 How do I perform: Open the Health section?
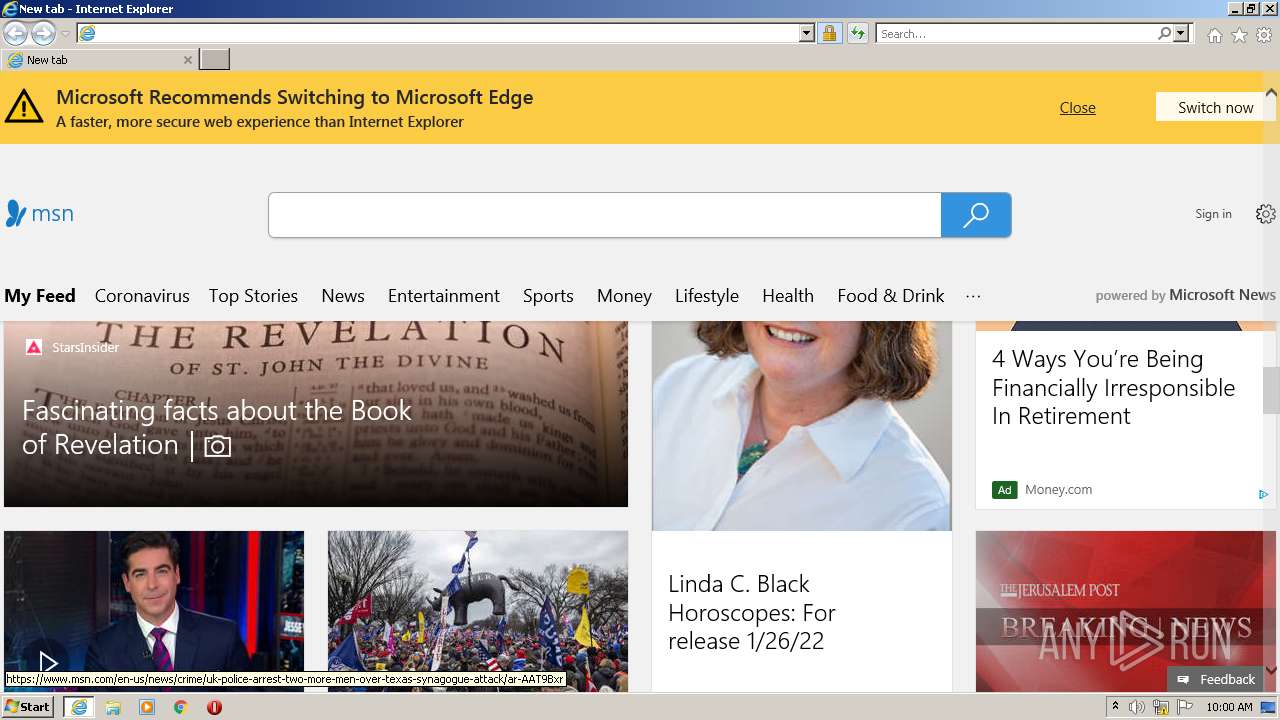(x=788, y=296)
